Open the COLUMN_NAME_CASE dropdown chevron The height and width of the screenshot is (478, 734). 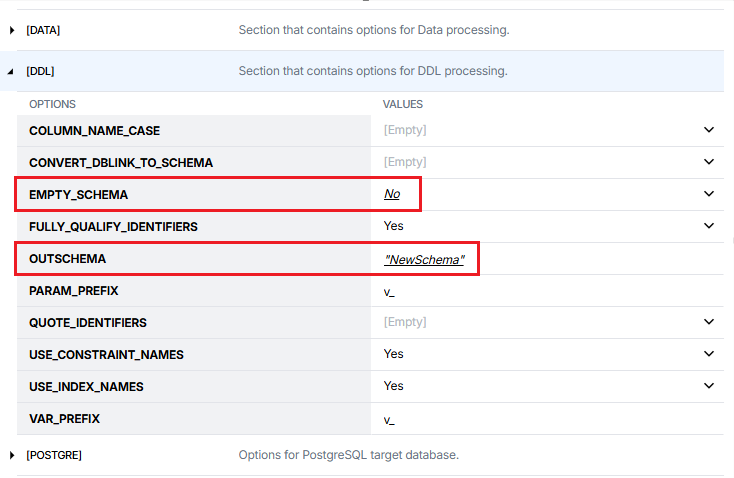709,130
